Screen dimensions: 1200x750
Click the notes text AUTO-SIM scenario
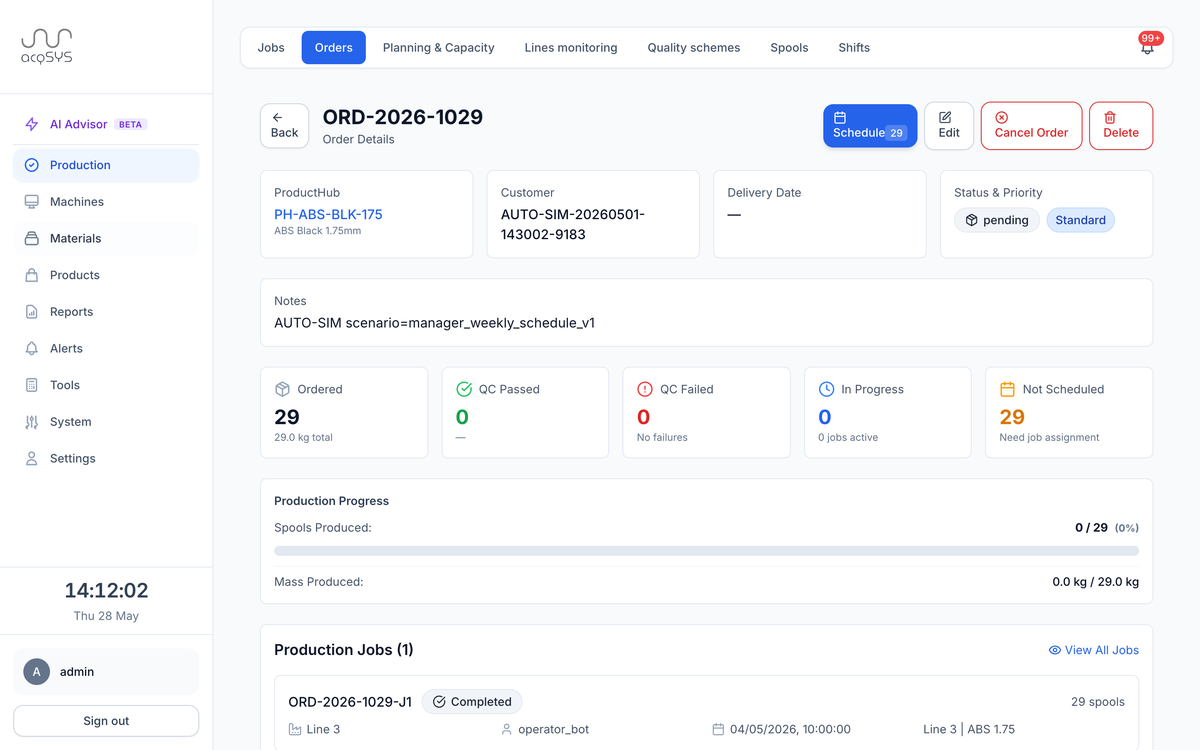434,323
